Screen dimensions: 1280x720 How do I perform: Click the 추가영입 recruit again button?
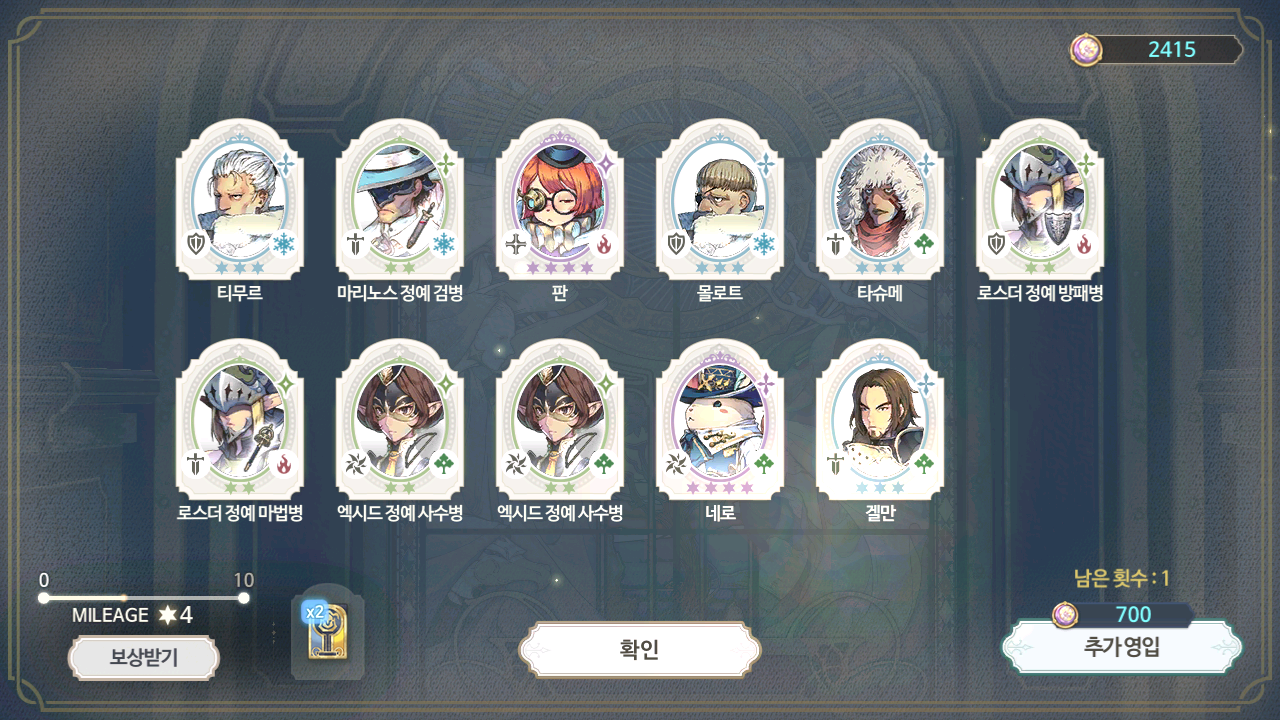[1122, 647]
